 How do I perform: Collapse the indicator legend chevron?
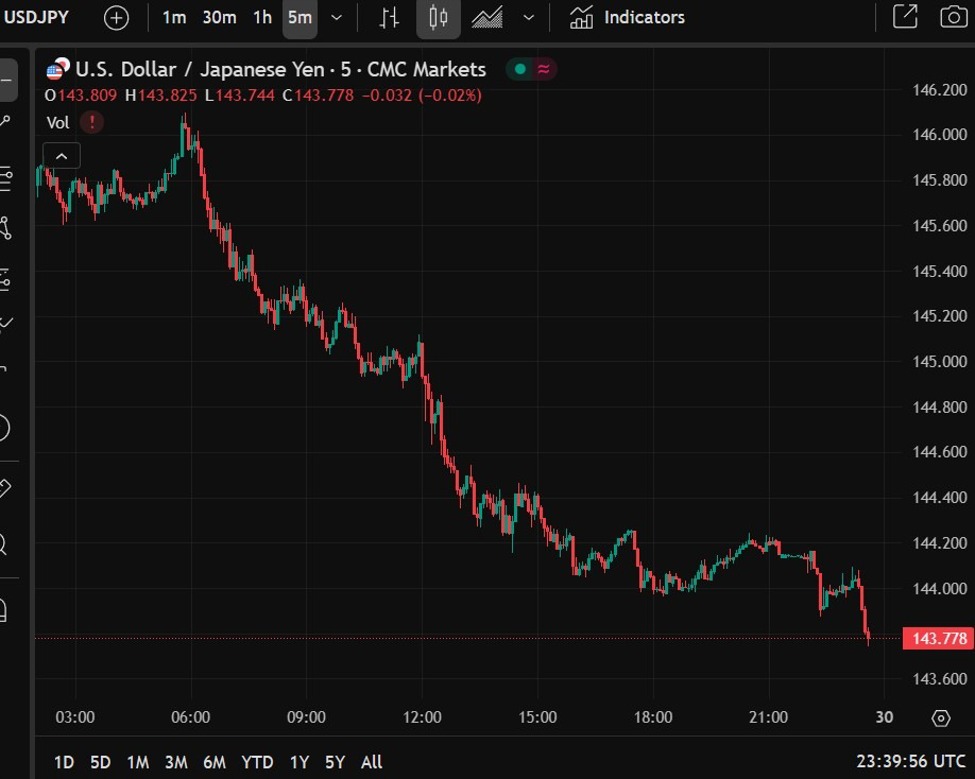pos(62,156)
